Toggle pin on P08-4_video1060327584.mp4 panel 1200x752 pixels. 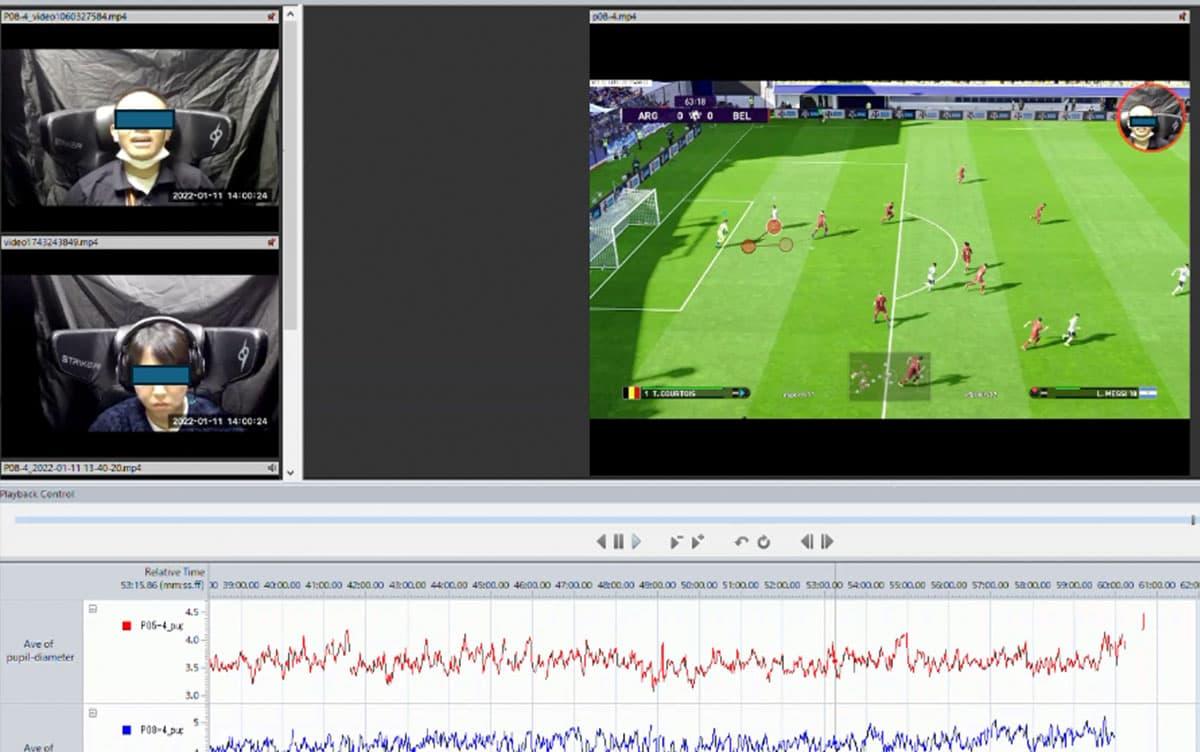(x=272, y=17)
